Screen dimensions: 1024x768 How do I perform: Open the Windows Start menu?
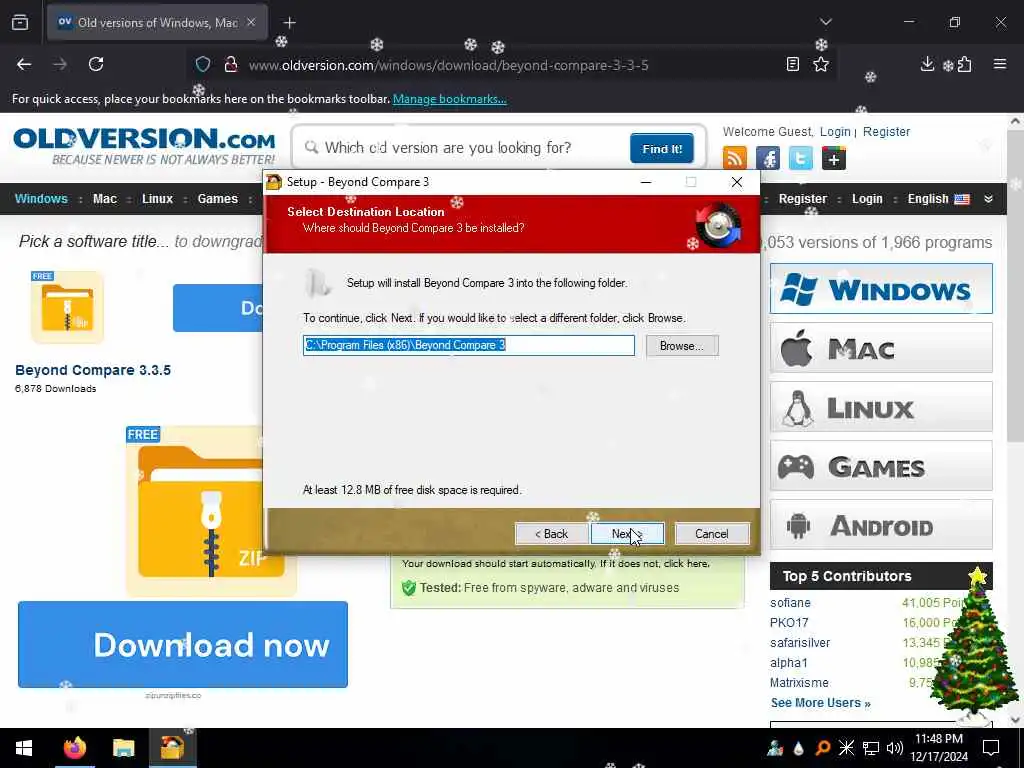(24, 748)
